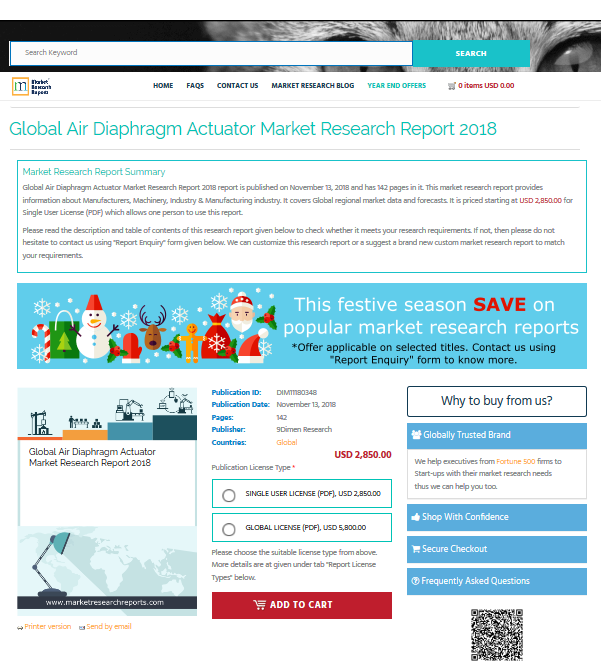Expand the Frequently Asked Questions section

pos(497,581)
